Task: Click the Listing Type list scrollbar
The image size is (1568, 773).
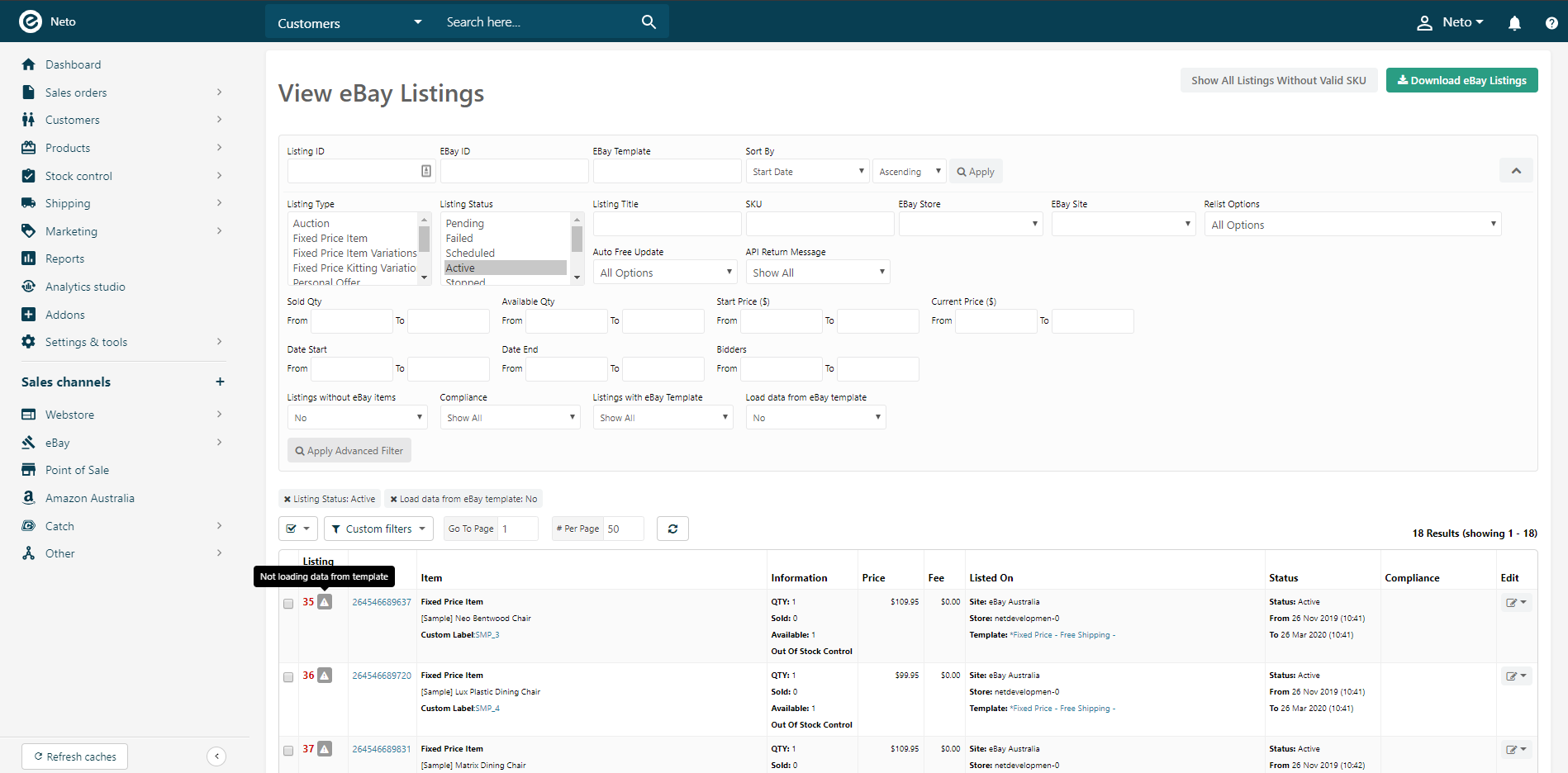Action: [425, 249]
